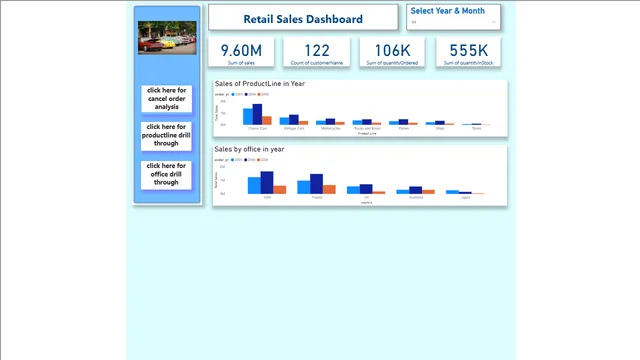Click the dark blue legend dot in office chart
640x360 pixels.
246,160
